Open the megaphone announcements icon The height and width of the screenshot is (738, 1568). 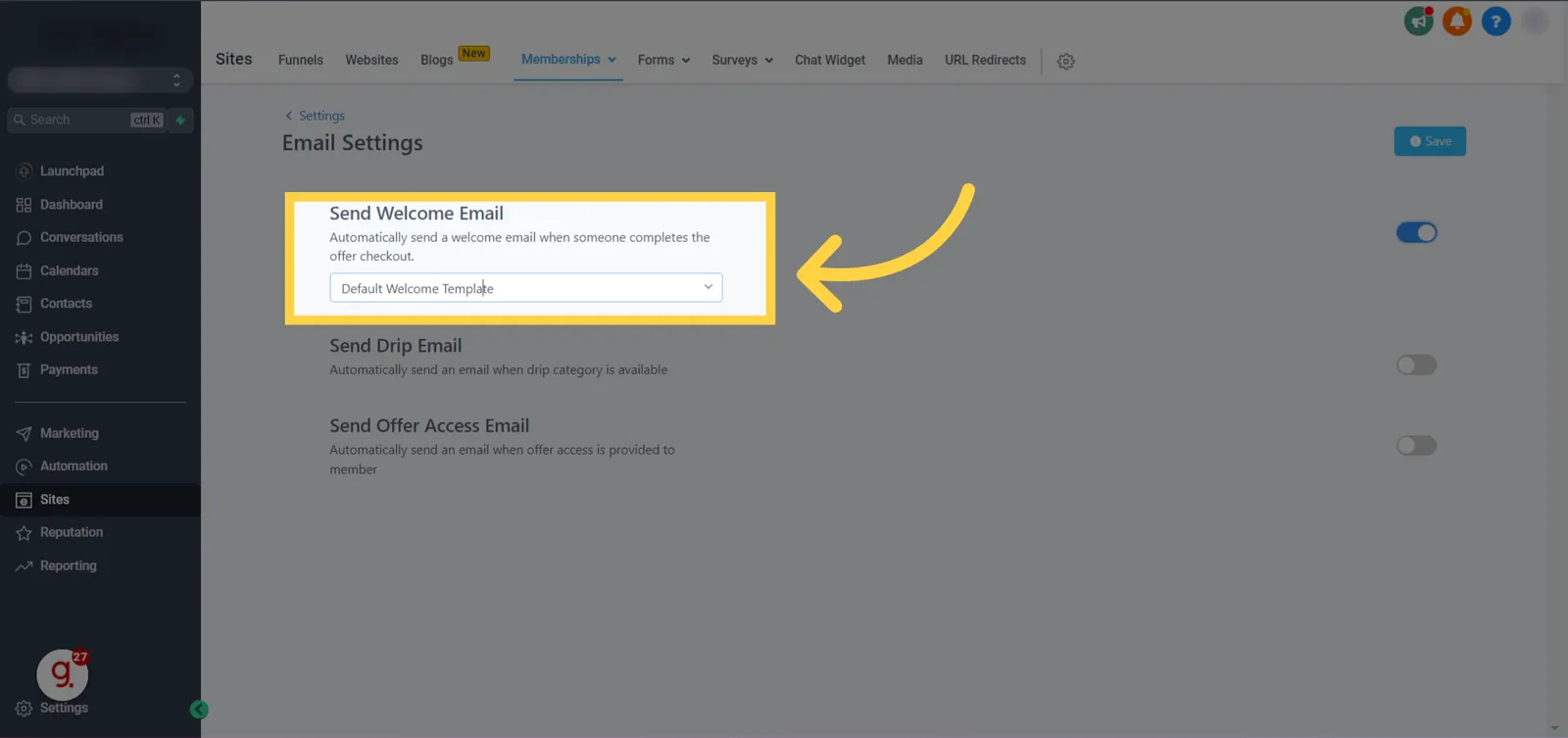[1418, 21]
